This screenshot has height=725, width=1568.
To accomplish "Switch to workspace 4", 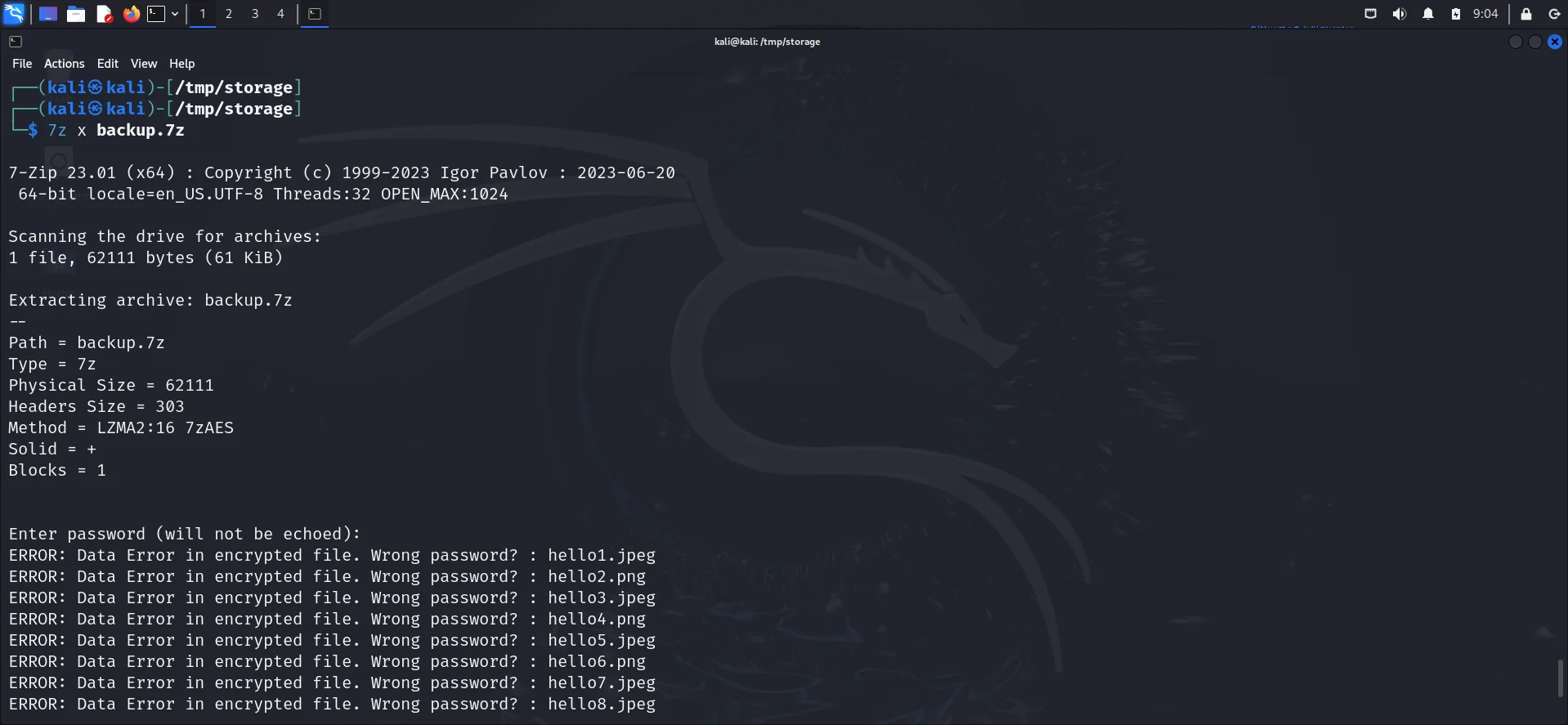I will 280,14.
